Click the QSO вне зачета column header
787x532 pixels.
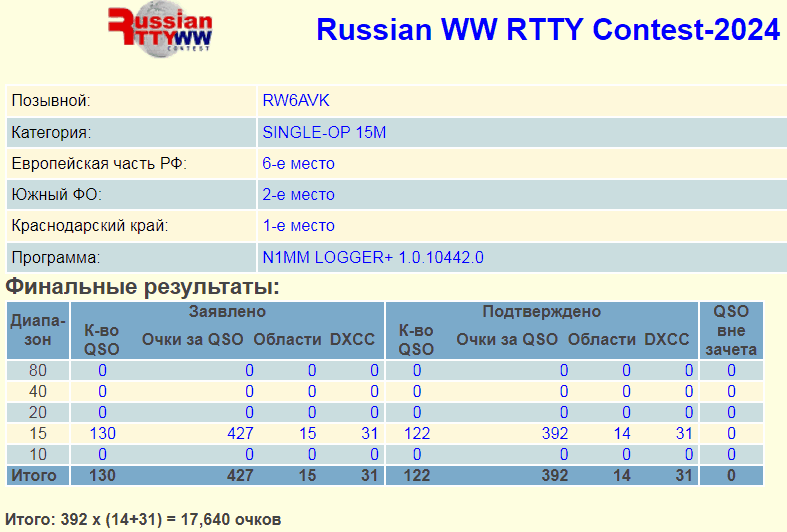pyautogui.click(x=731, y=330)
